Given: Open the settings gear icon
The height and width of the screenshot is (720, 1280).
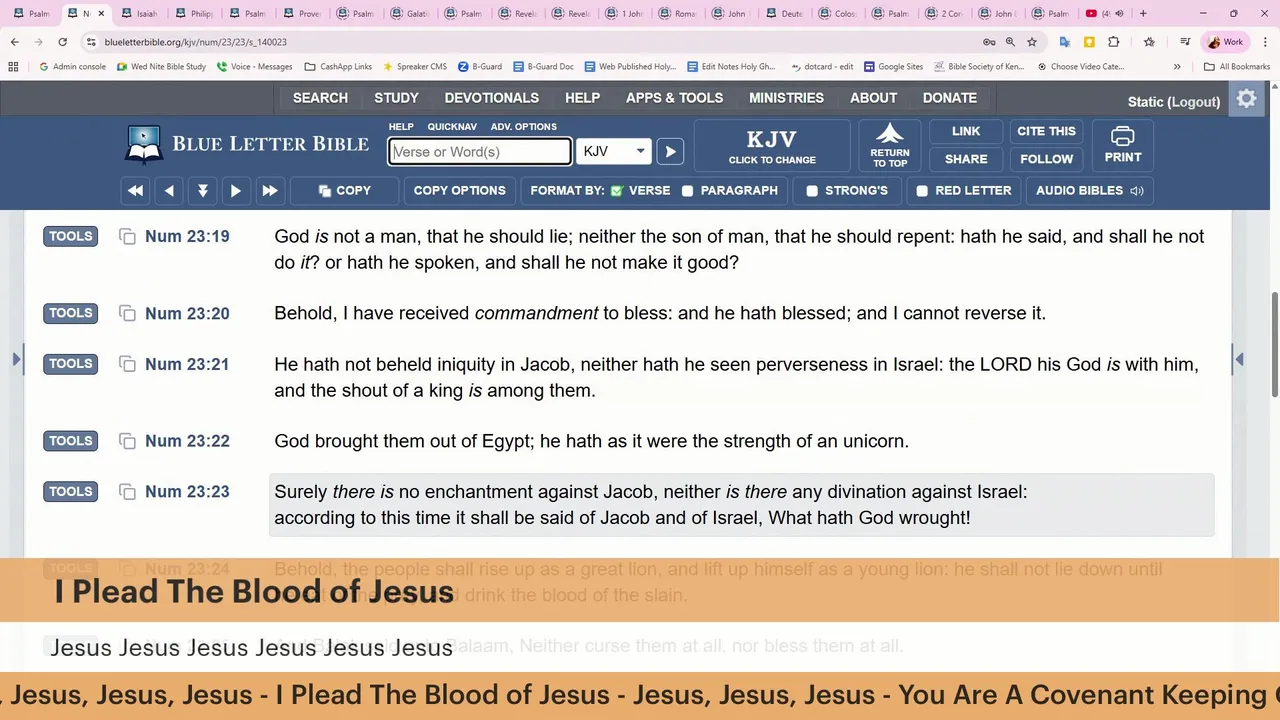Looking at the screenshot, I should [1246, 99].
